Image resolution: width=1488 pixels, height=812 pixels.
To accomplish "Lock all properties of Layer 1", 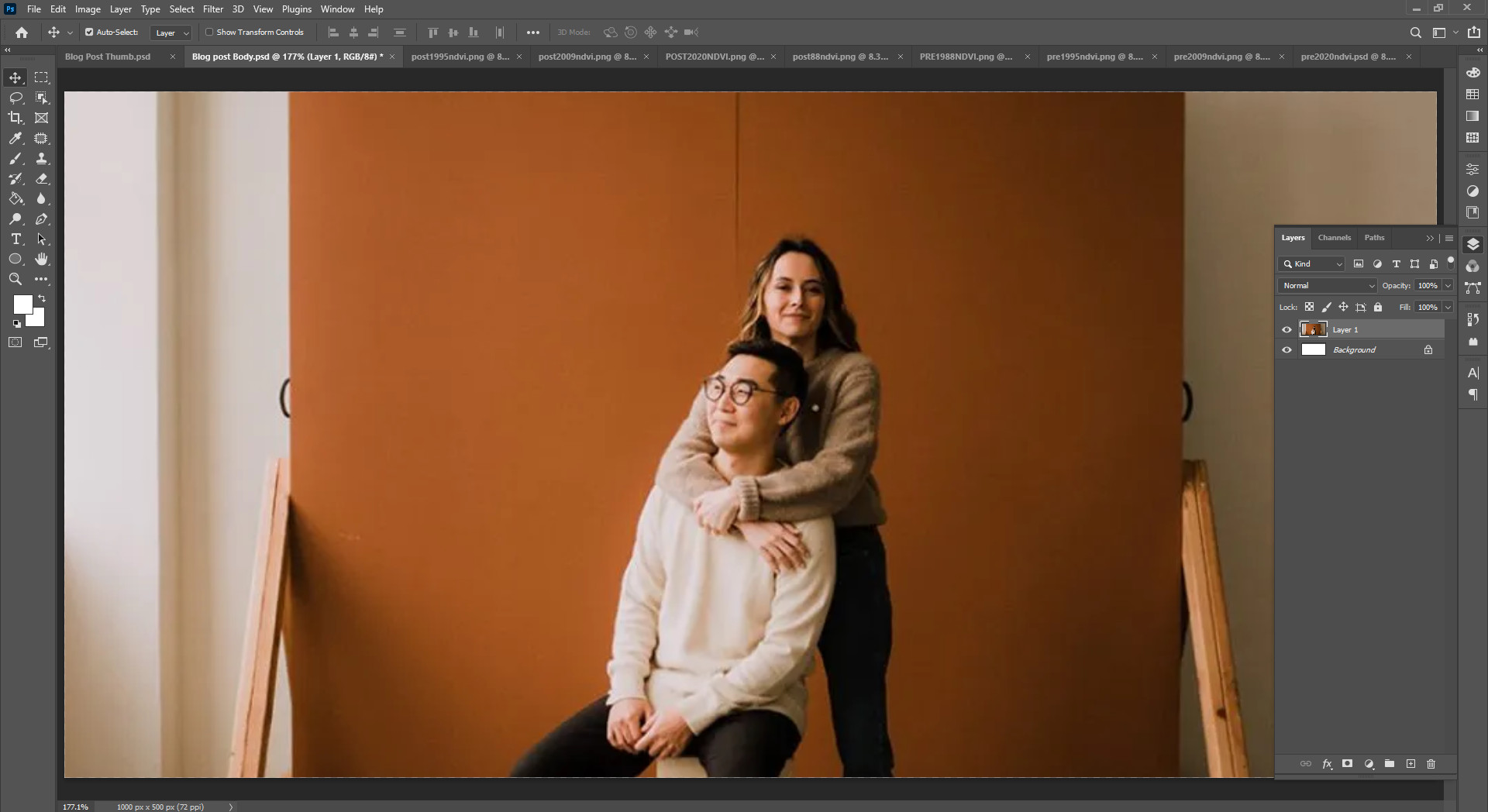I will pos(1378,308).
